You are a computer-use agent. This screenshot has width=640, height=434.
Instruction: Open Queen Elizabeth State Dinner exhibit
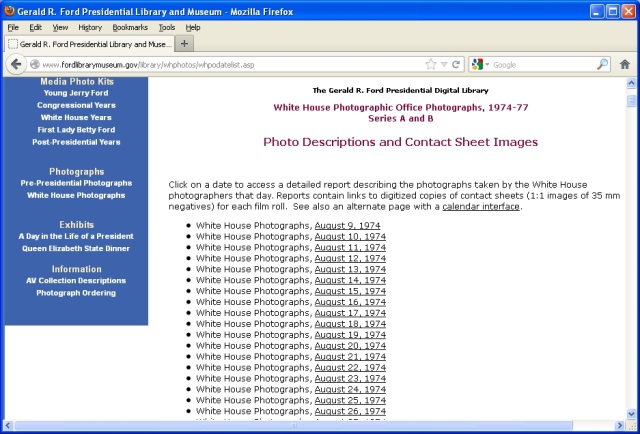coord(76,248)
